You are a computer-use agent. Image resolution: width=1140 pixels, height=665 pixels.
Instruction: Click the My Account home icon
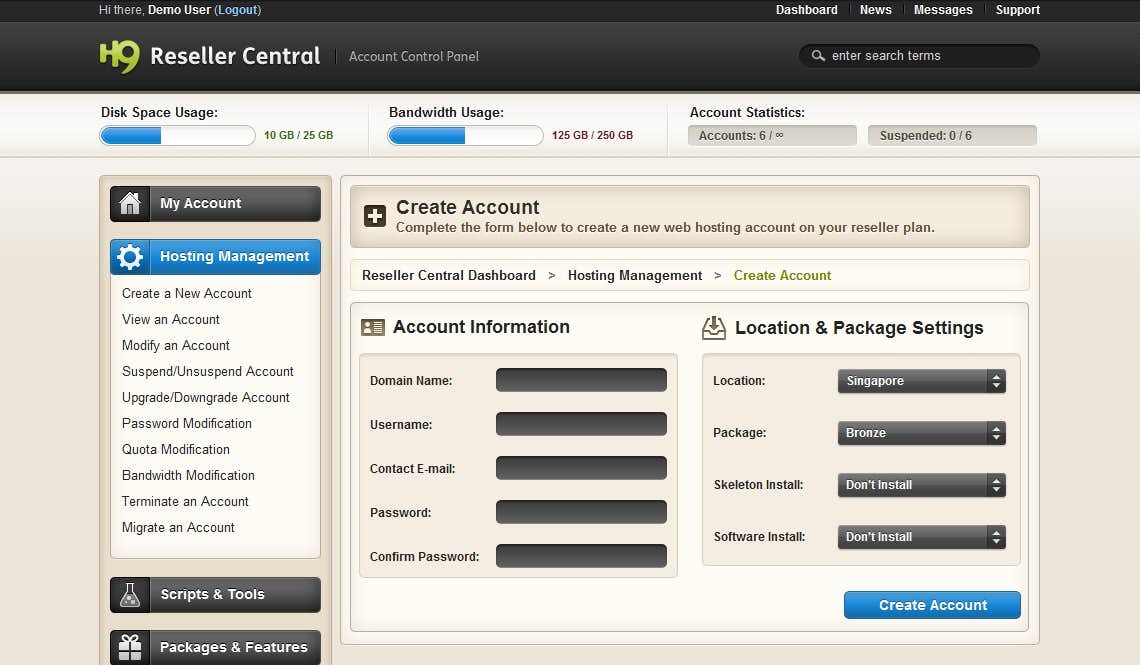point(130,204)
